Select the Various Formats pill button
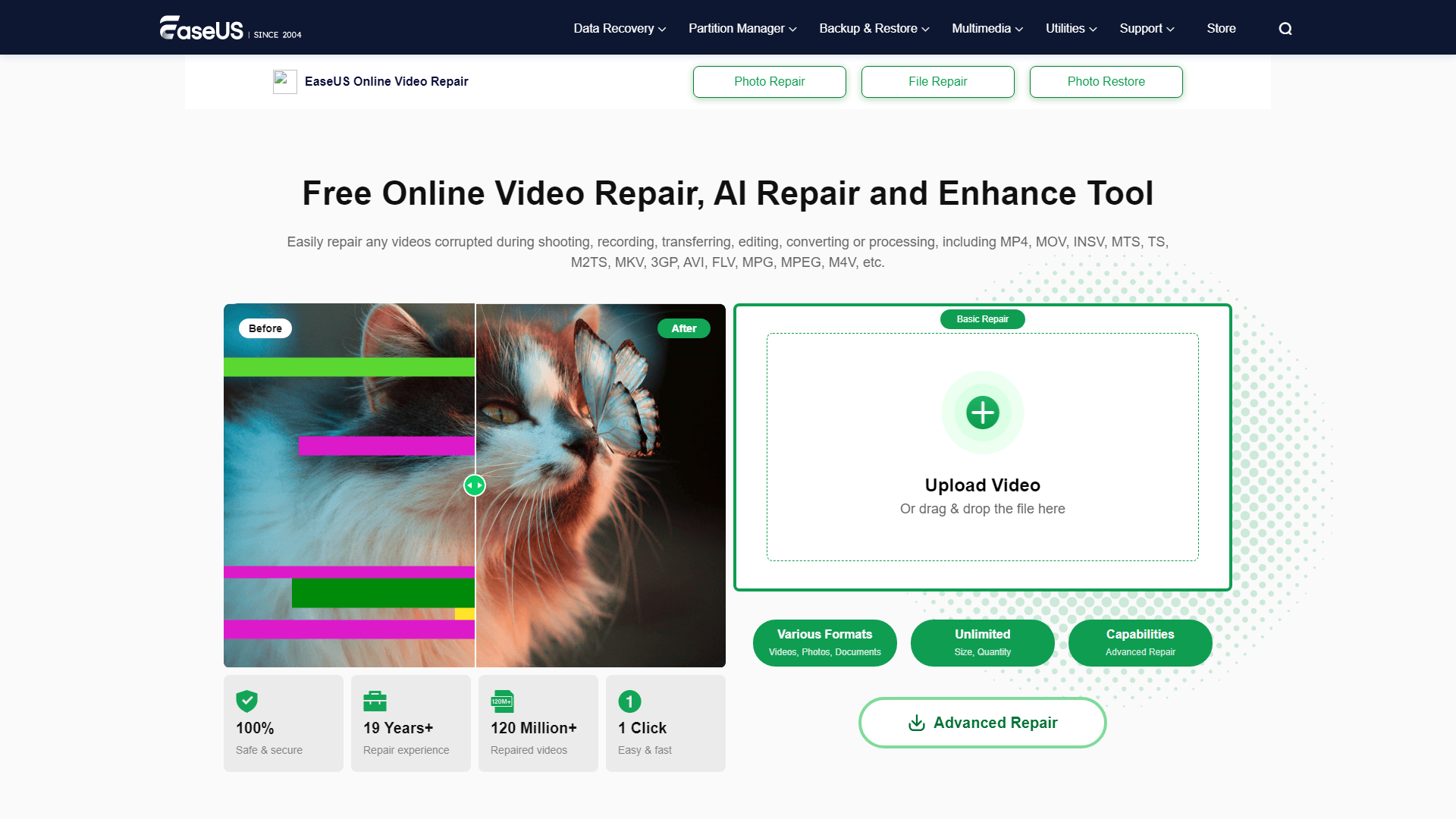Viewport: 1456px width, 819px height. pyautogui.click(x=824, y=642)
